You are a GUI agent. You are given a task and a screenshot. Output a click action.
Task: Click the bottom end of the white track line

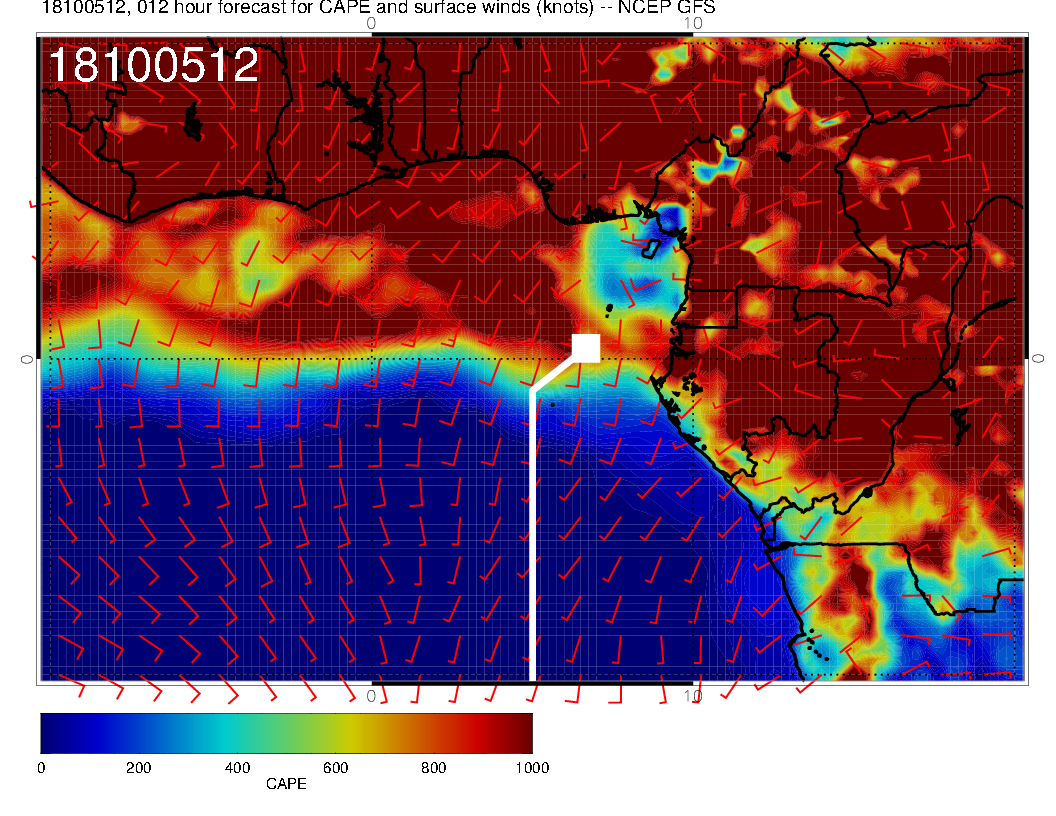tap(532, 677)
